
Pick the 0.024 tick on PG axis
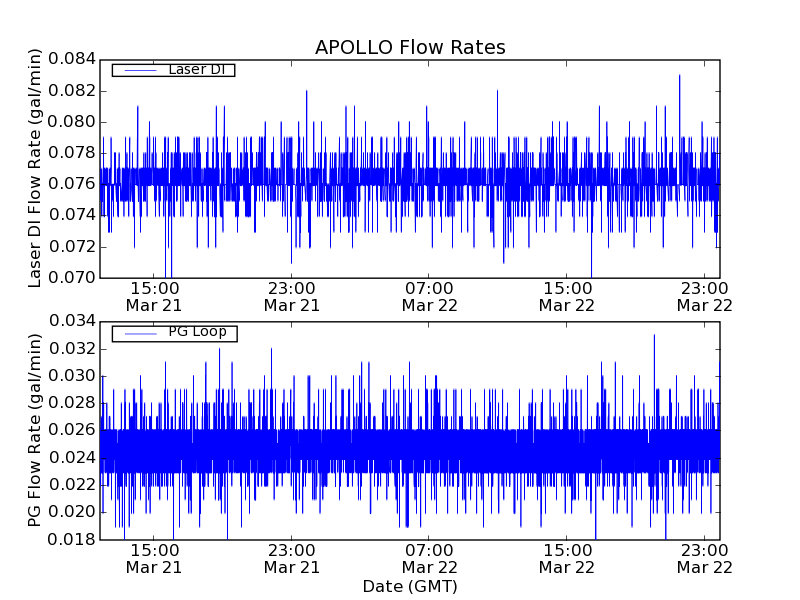click(x=72, y=458)
